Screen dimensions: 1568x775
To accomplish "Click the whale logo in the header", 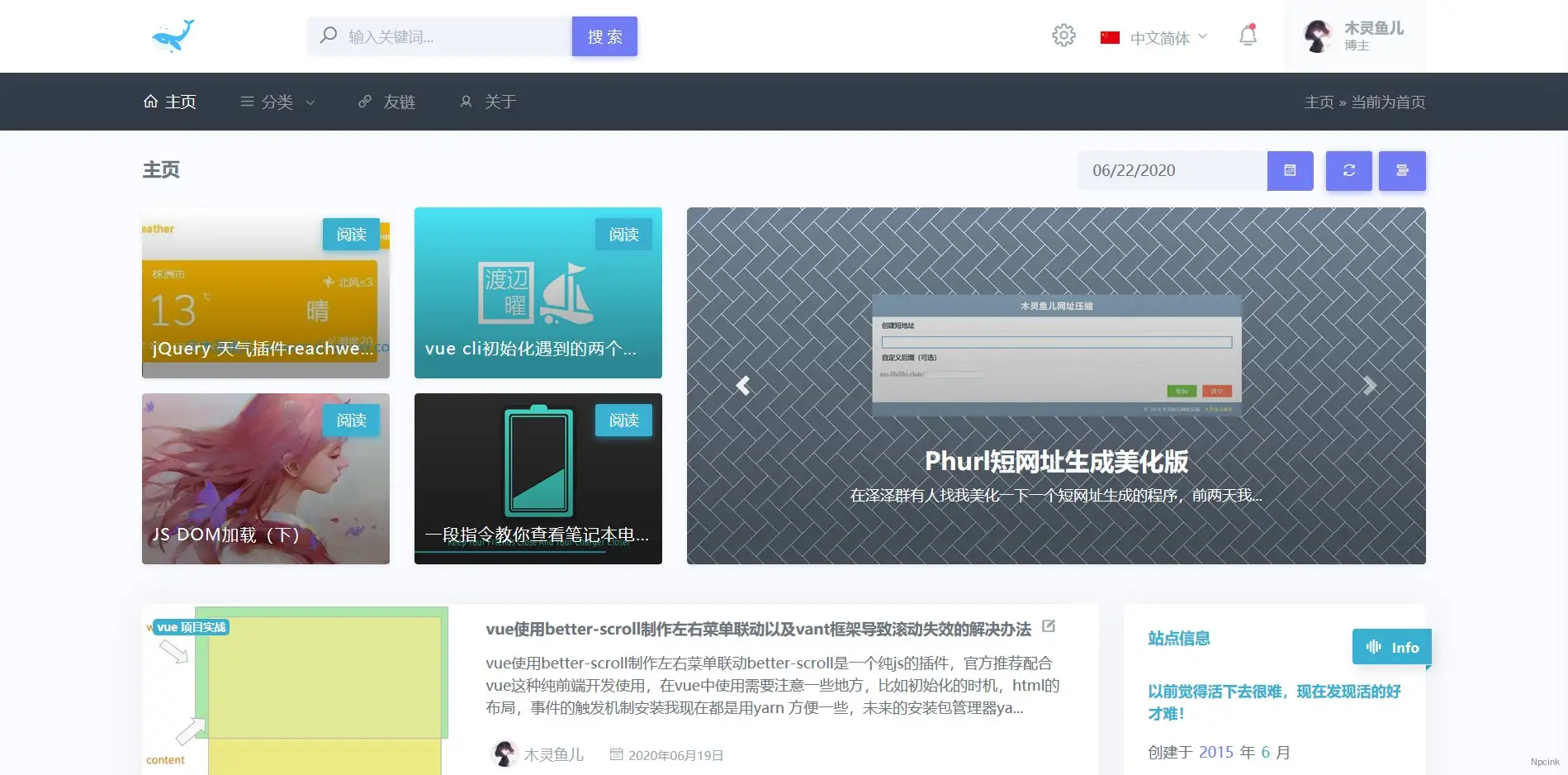I will (173, 35).
